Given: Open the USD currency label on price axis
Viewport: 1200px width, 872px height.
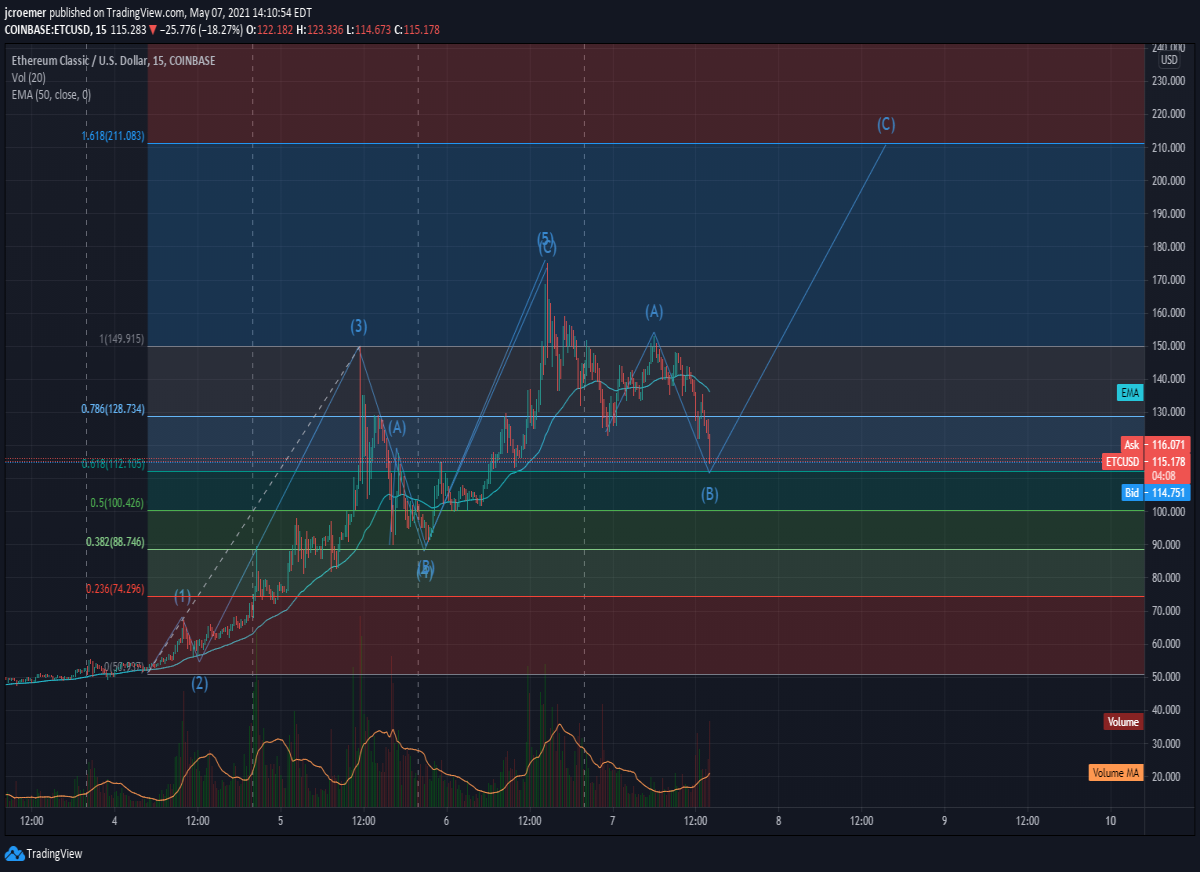Looking at the screenshot, I should (1169, 60).
